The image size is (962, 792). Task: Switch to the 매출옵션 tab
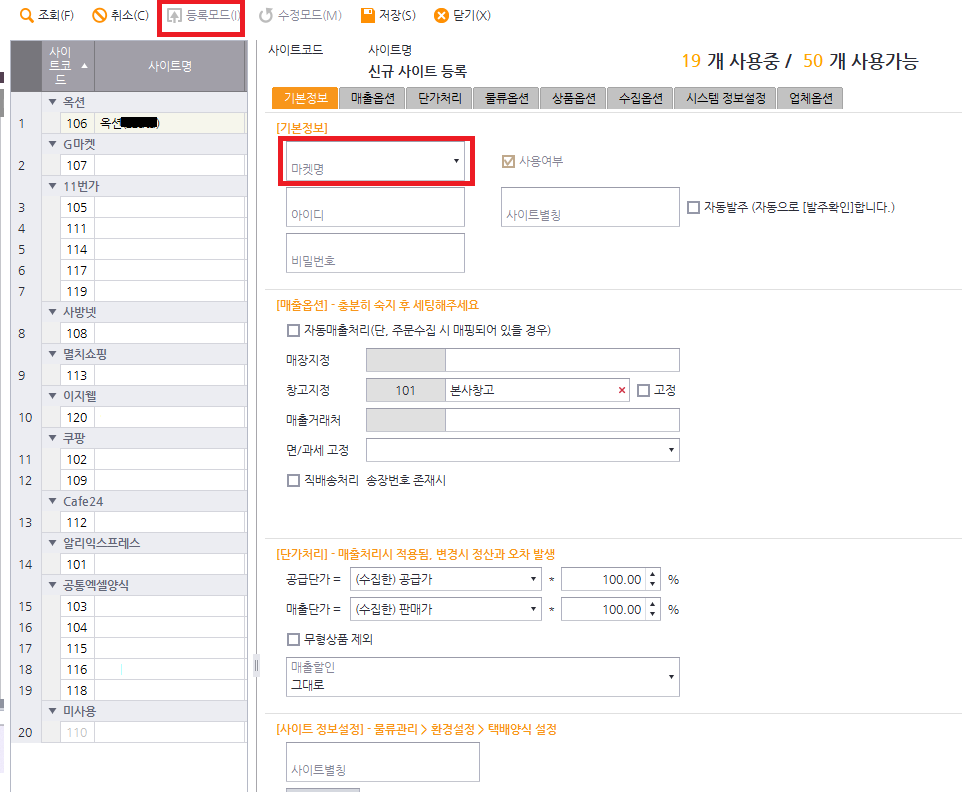tap(372, 98)
